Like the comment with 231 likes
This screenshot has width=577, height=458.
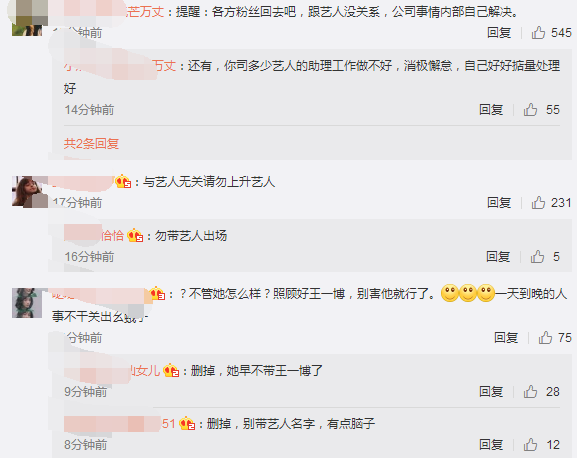538,203
